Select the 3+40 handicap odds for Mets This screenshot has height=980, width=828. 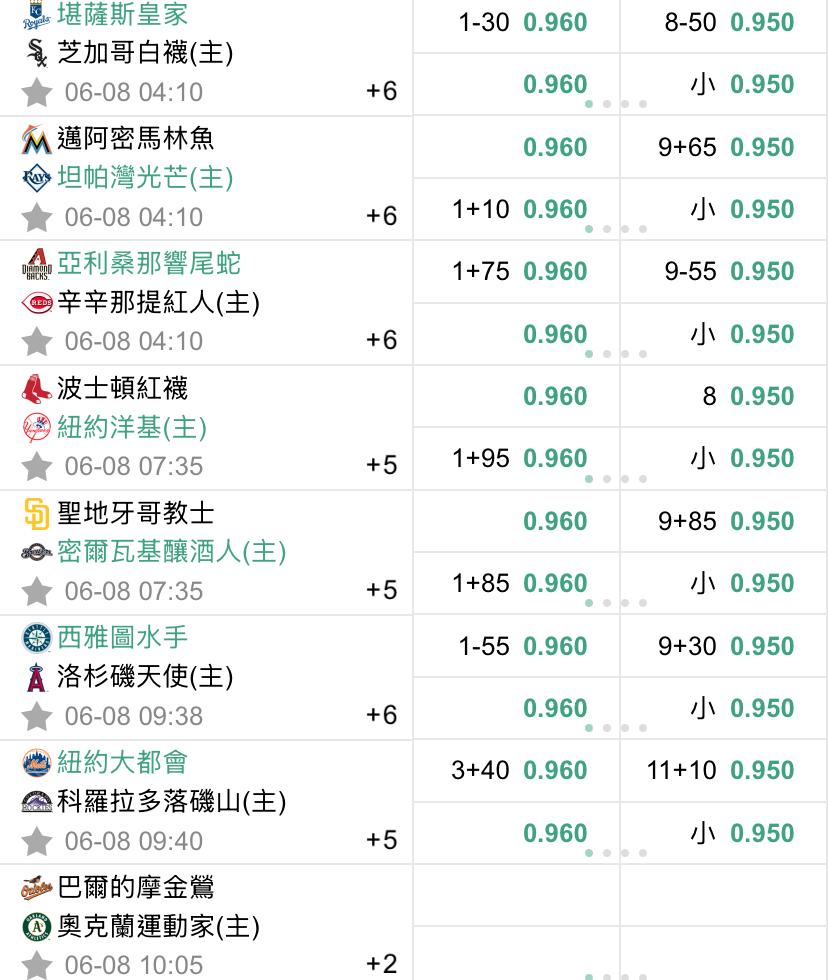[x=517, y=771]
